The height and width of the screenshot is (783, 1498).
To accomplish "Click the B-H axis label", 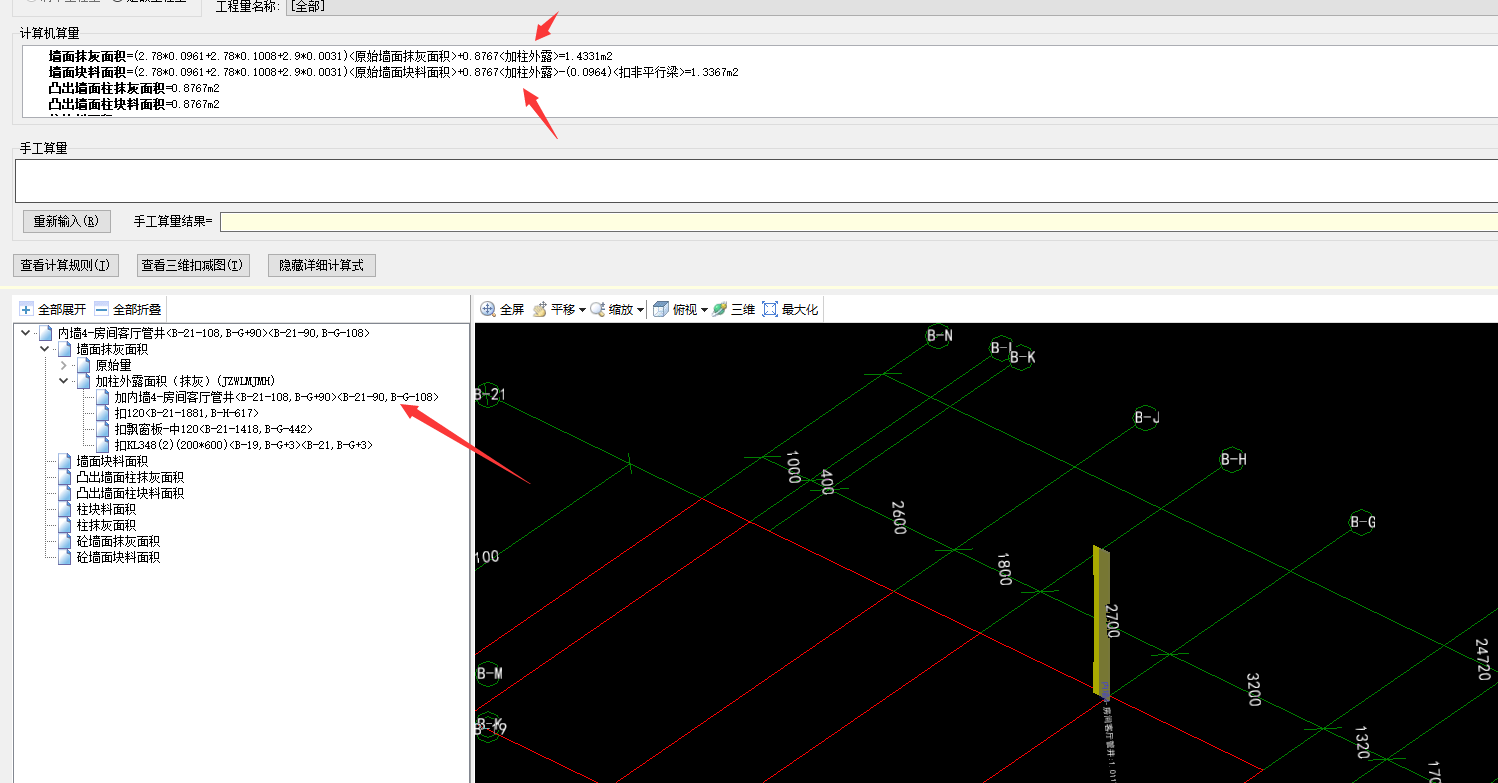I will point(1234,459).
